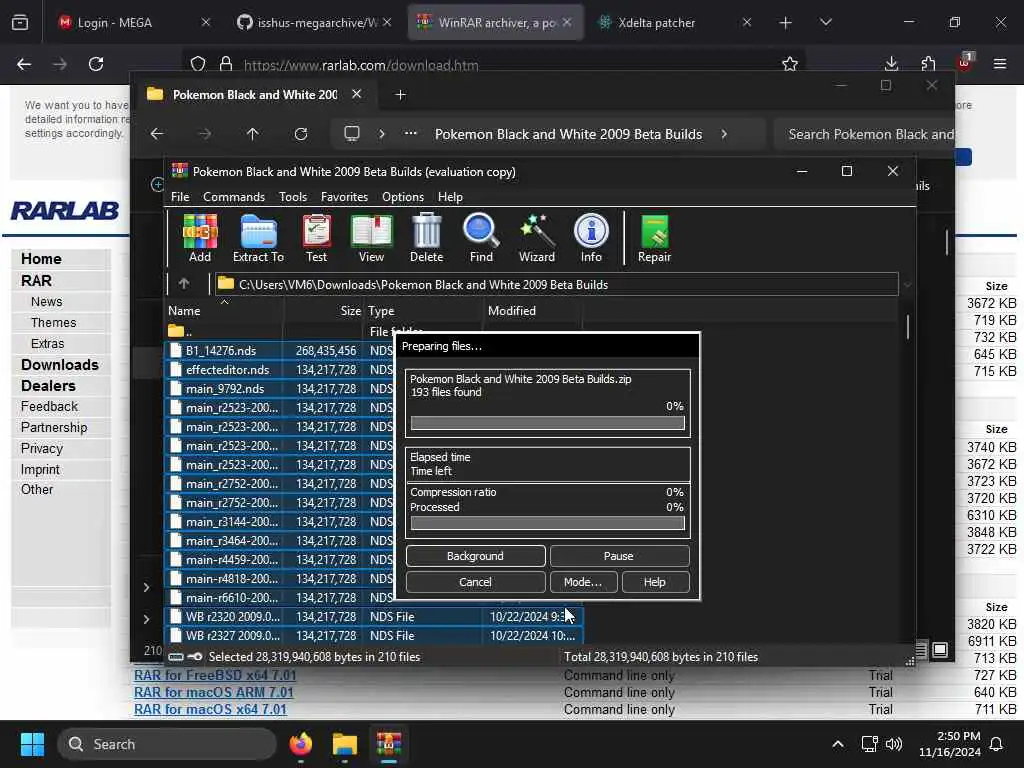Open RAR for macOS x64 7.01 link

click(x=210, y=709)
